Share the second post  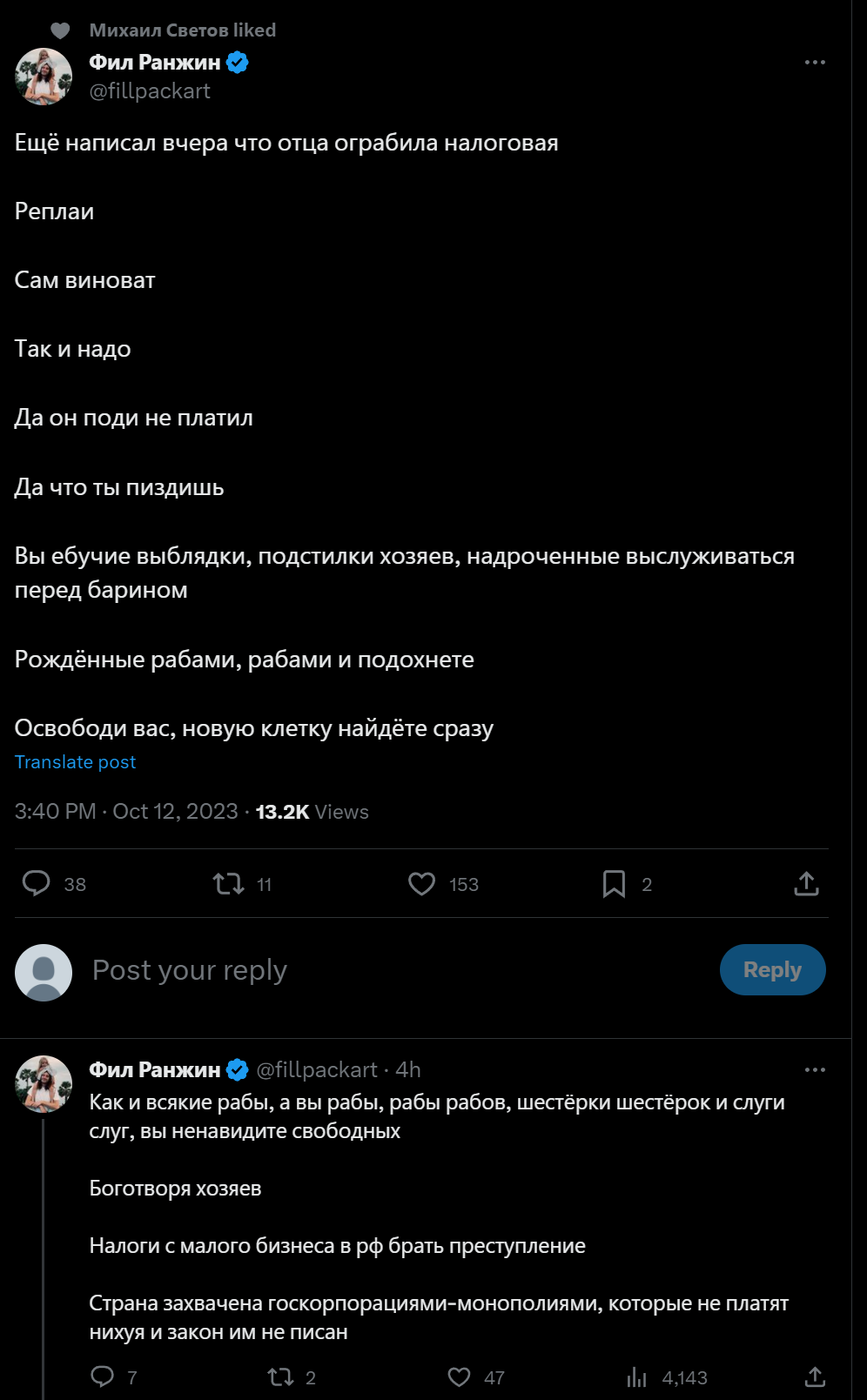pyautogui.click(x=815, y=1377)
